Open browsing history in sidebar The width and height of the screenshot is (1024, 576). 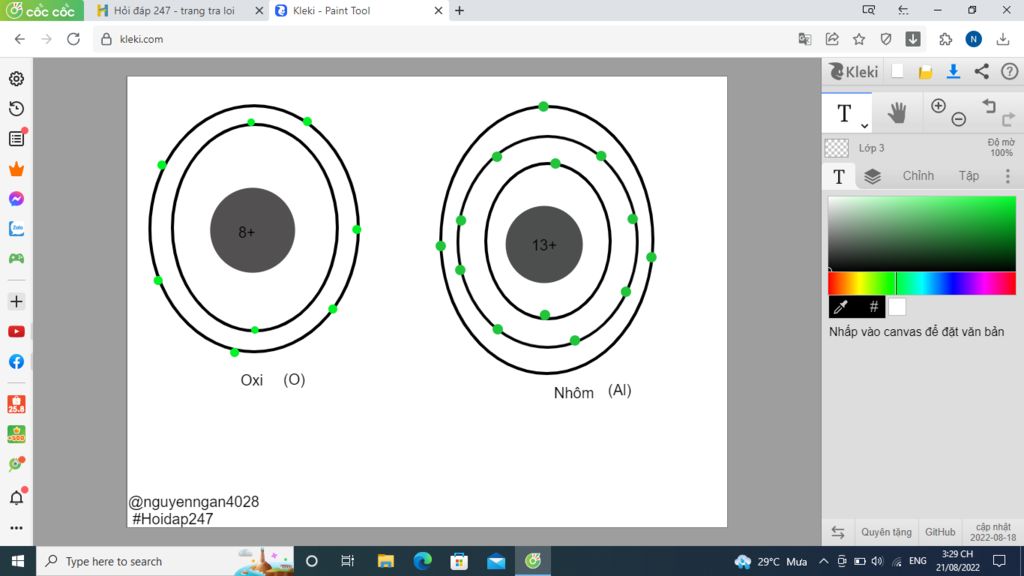click(x=16, y=108)
